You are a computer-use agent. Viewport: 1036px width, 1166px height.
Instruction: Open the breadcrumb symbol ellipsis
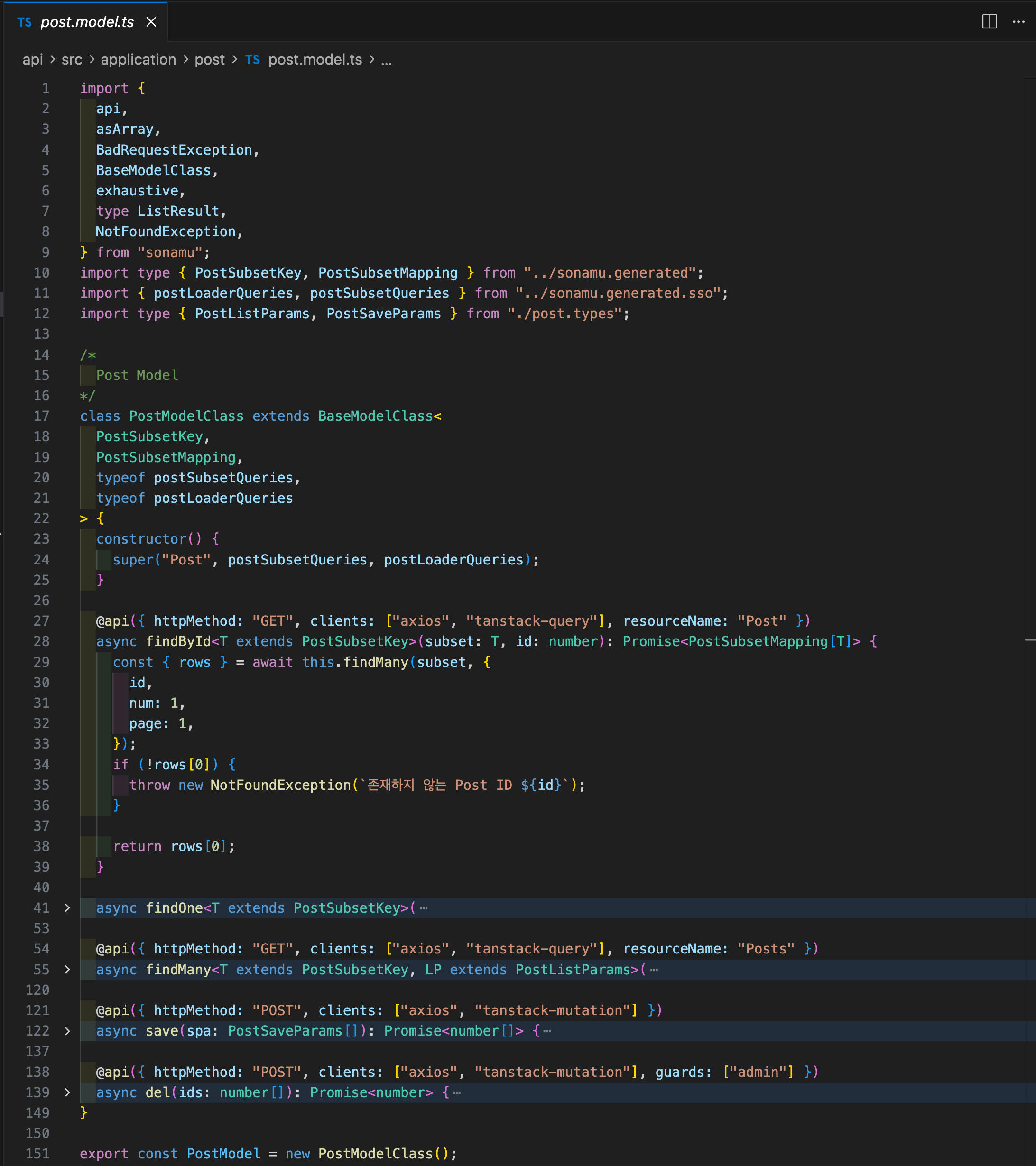coord(386,60)
